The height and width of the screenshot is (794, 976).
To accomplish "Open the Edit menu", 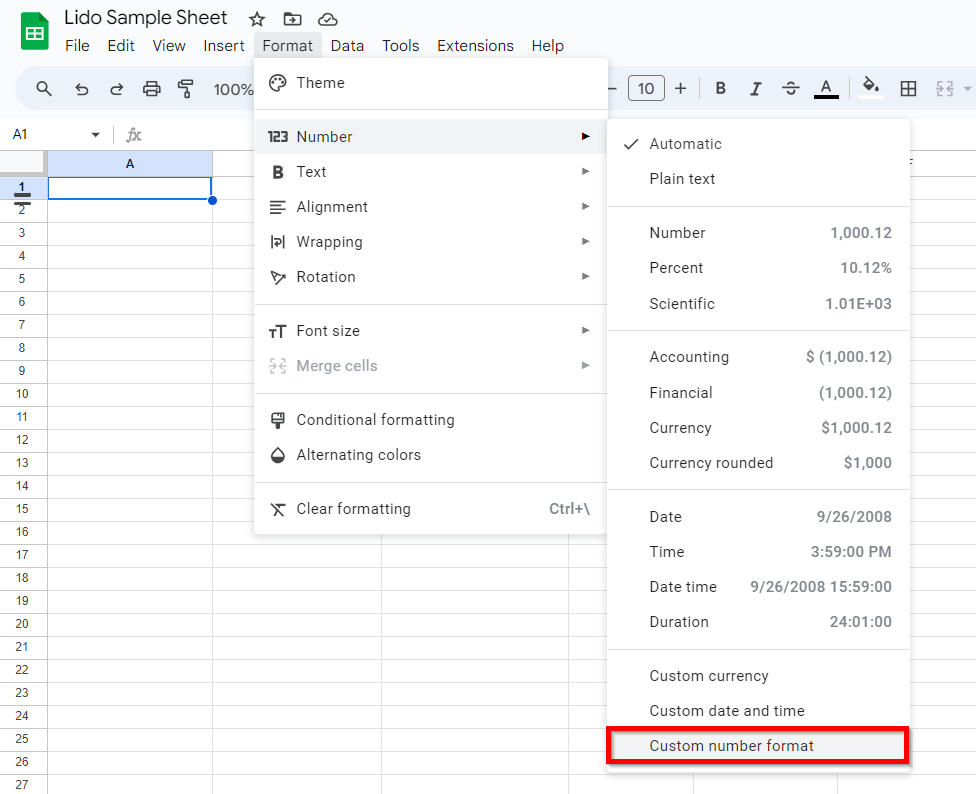I will pos(121,45).
